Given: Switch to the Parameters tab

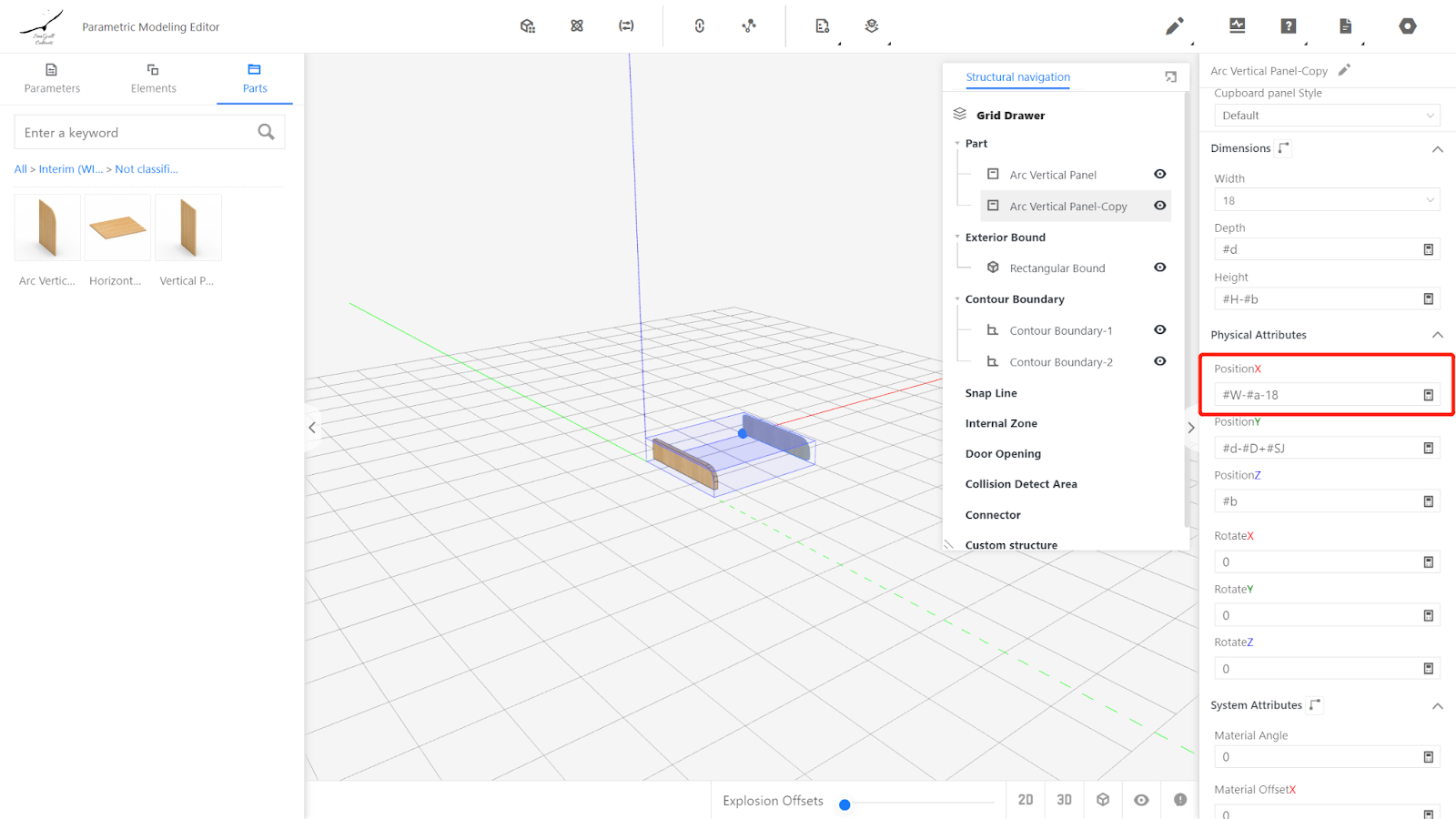Looking at the screenshot, I should [52, 78].
